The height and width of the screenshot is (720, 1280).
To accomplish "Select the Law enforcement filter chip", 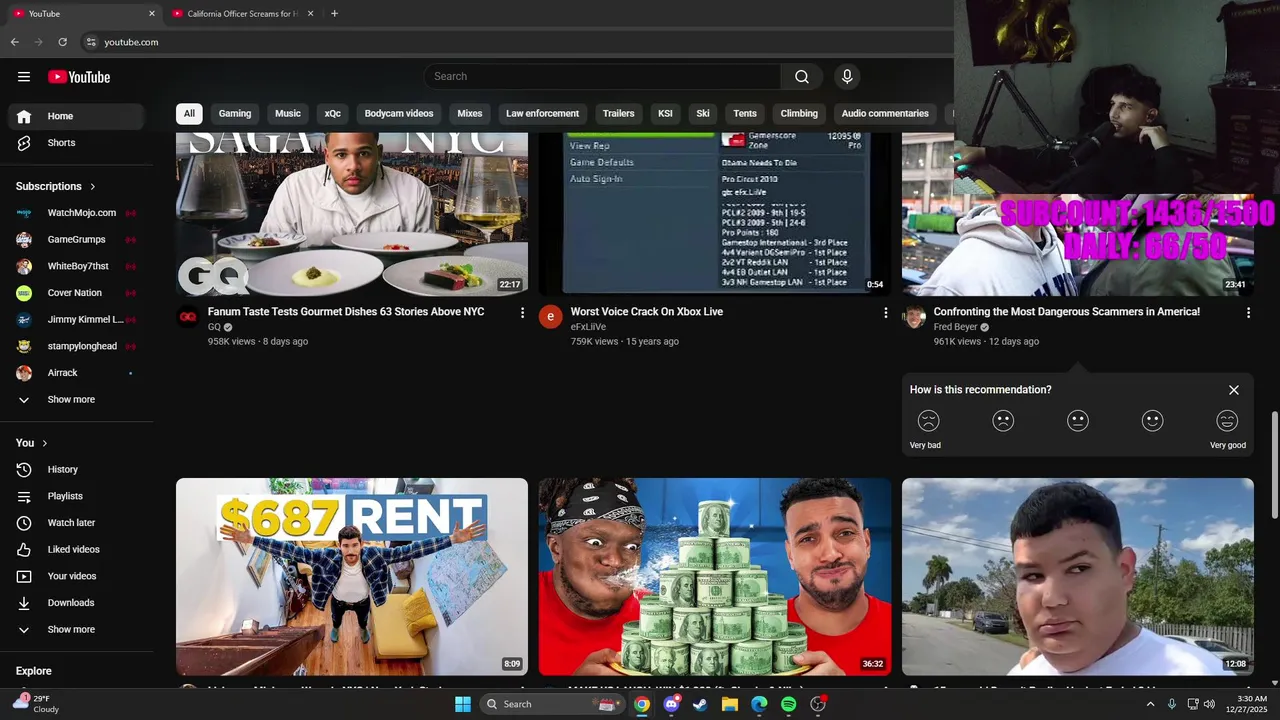I will coord(542,113).
